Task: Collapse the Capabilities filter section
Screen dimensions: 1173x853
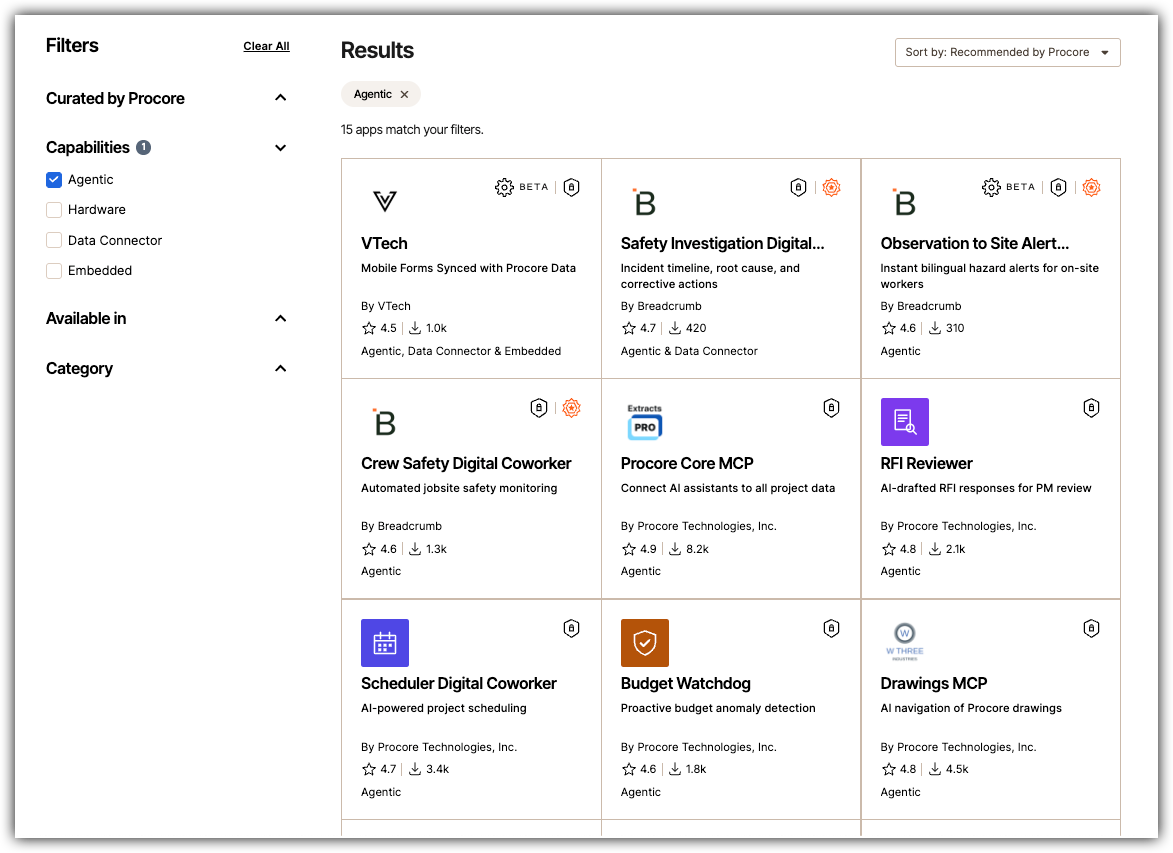Action: (281, 147)
